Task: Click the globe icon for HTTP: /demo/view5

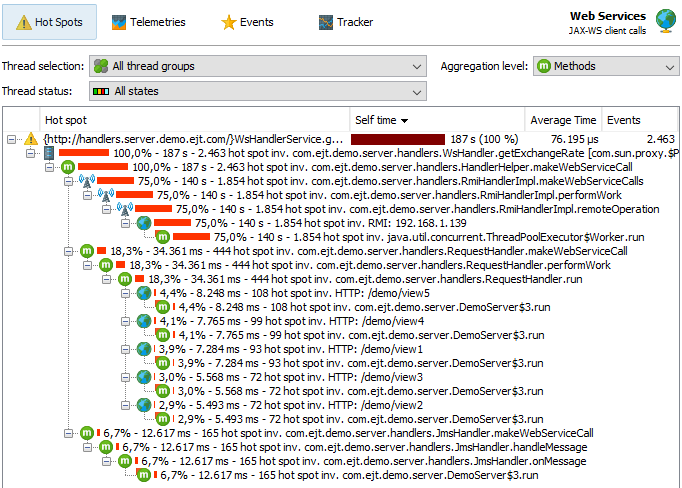Action: [x=144, y=293]
